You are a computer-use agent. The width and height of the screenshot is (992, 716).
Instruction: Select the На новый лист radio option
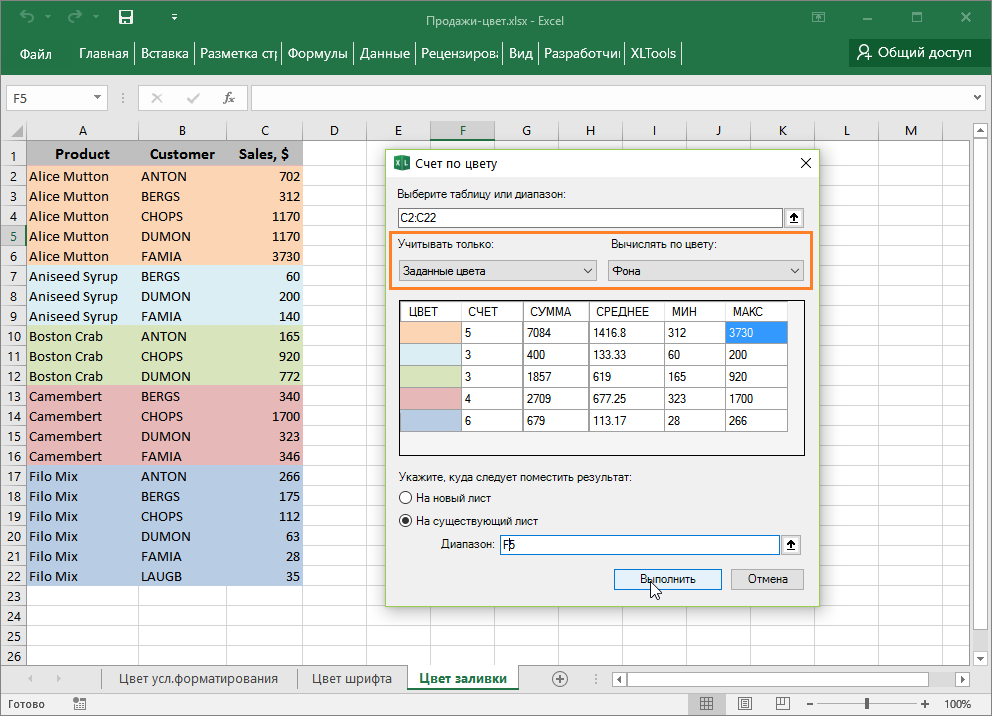[x=405, y=497]
